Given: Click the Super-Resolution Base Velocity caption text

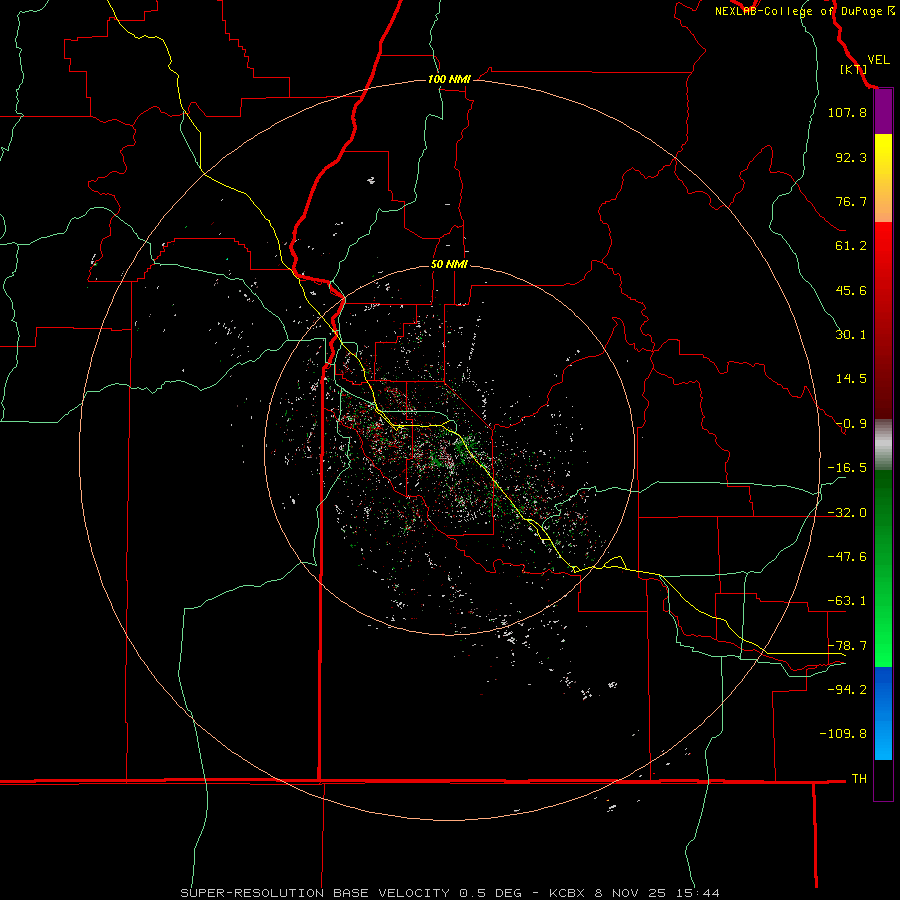Looking at the screenshot, I should [x=449, y=893].
